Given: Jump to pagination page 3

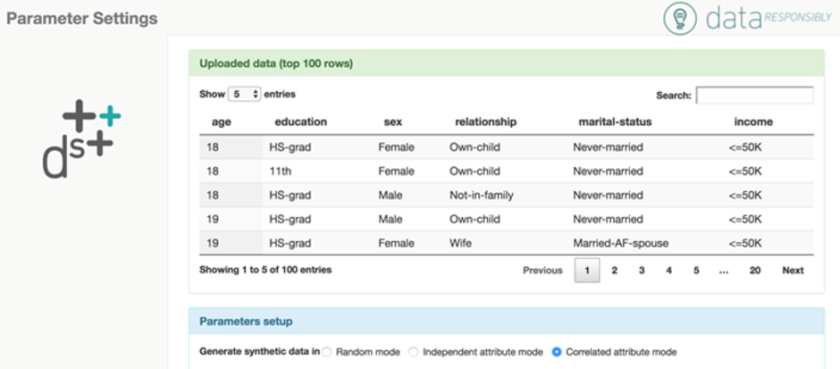Looking at the screenshot, I should point(641,270).
